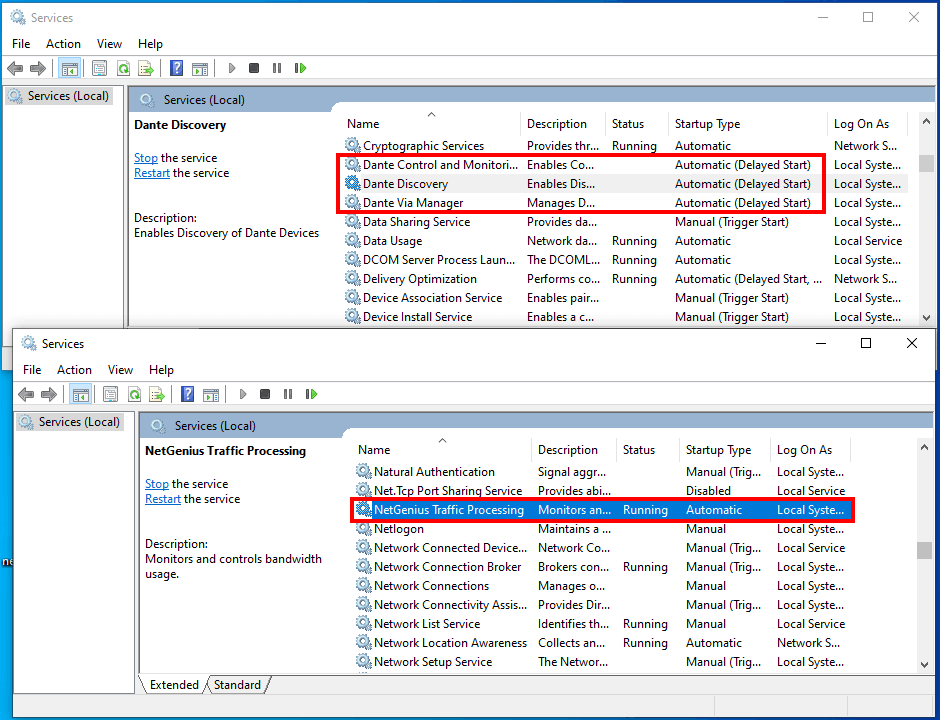940x720 pixels.
Task: Open View menu in Dante Discovery Services window
Action: tap(109, 44)
